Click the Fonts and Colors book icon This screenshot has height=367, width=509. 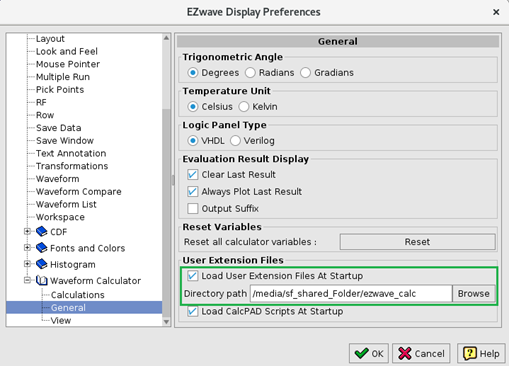pyautogui.click(x=42, y=248)
